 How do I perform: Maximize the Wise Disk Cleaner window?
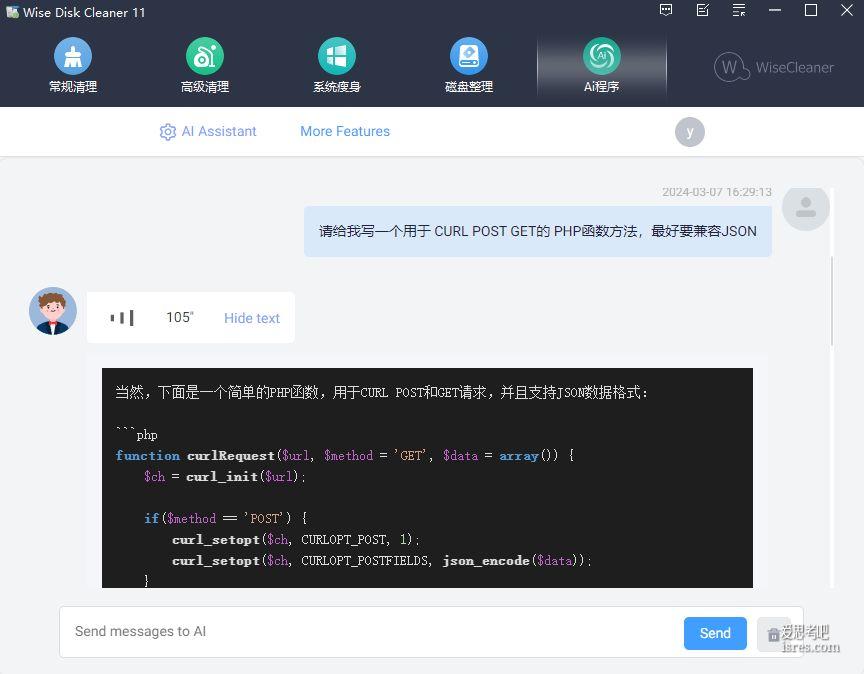point(811,10)
